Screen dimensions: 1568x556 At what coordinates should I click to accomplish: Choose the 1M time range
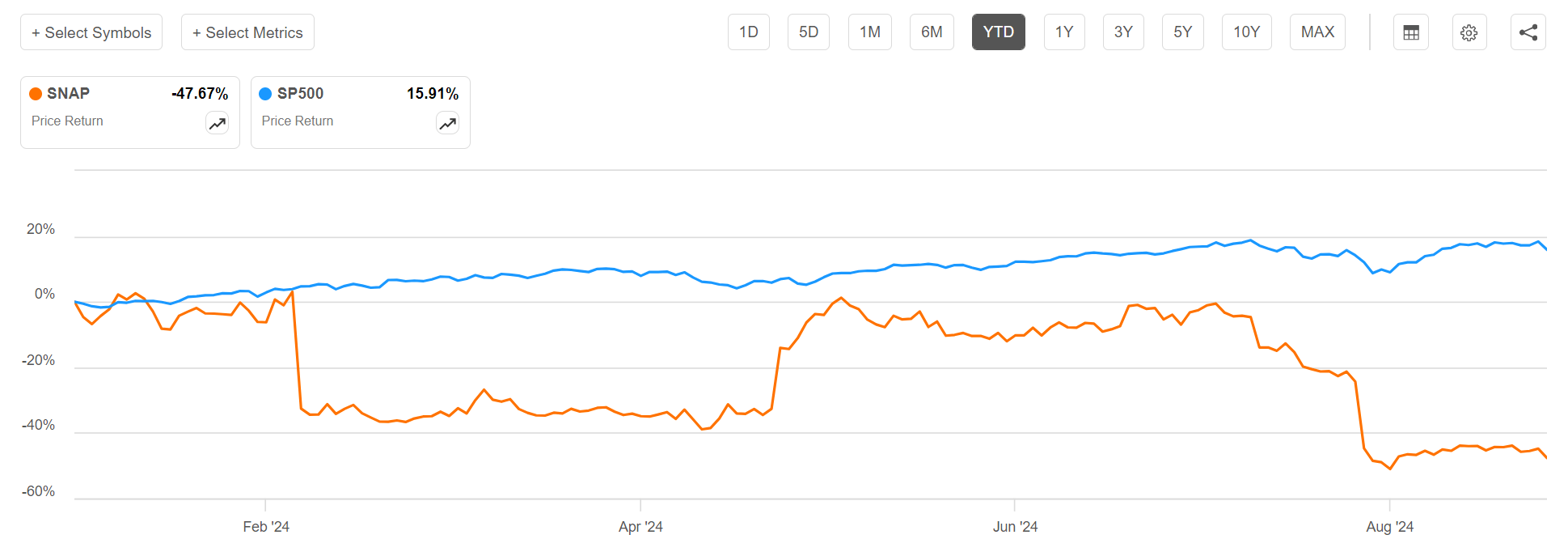point(869,32)
